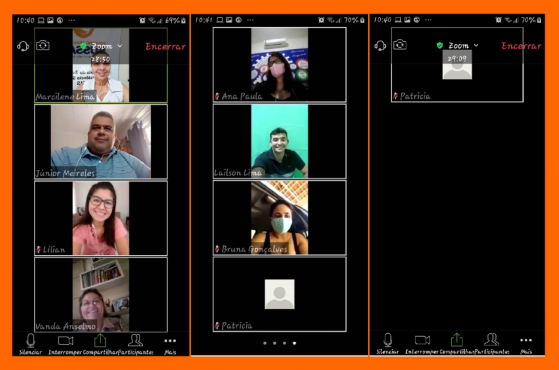Select Lailson Lima video tile
This screenshot has height=370, width=559.
tap(280, 141)
